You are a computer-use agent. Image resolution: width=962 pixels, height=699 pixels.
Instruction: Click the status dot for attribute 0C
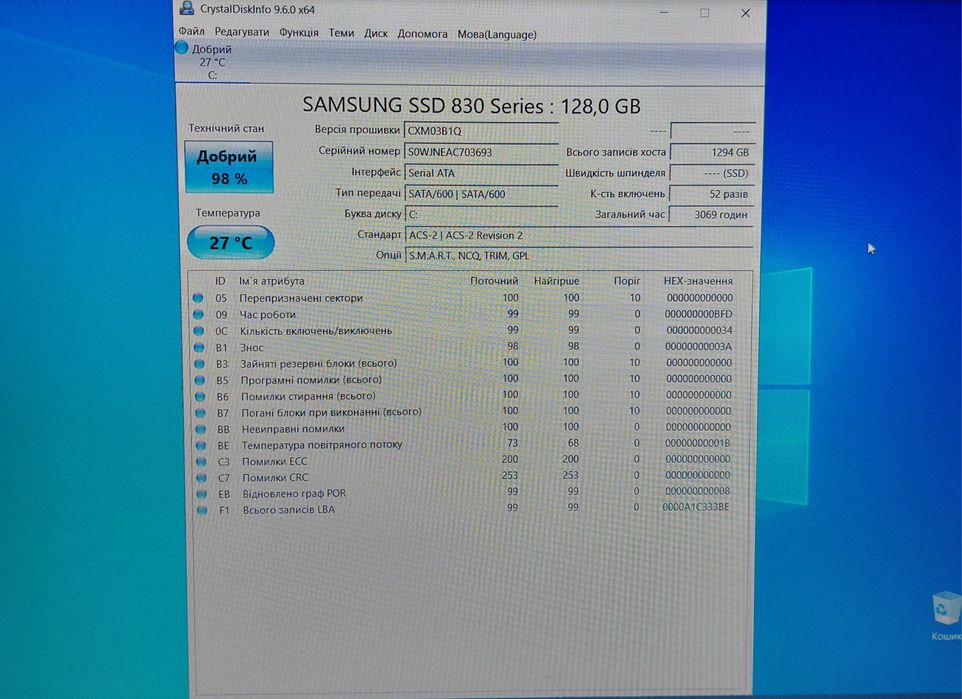coord(198,331)
